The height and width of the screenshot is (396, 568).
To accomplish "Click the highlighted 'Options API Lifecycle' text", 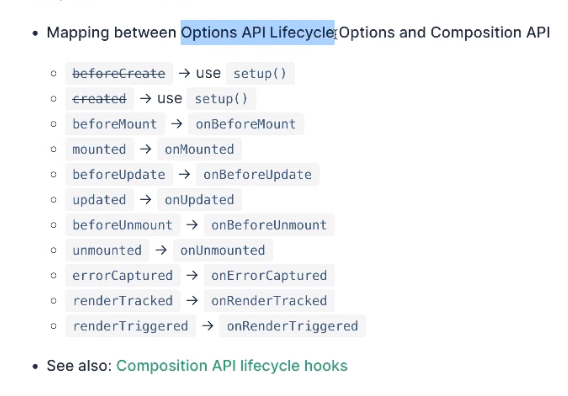I will (x=258, y=33).
